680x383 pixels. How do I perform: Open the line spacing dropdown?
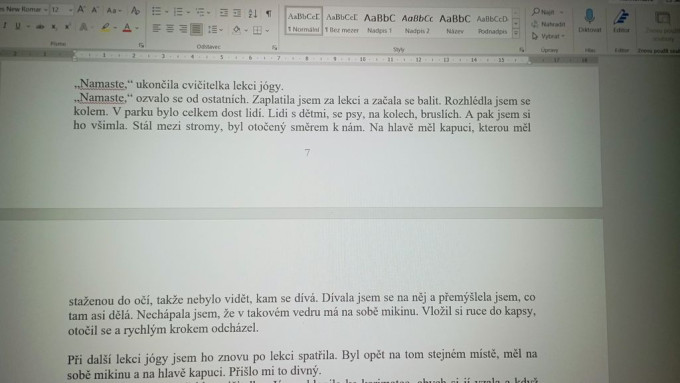[x=215, y=30]
